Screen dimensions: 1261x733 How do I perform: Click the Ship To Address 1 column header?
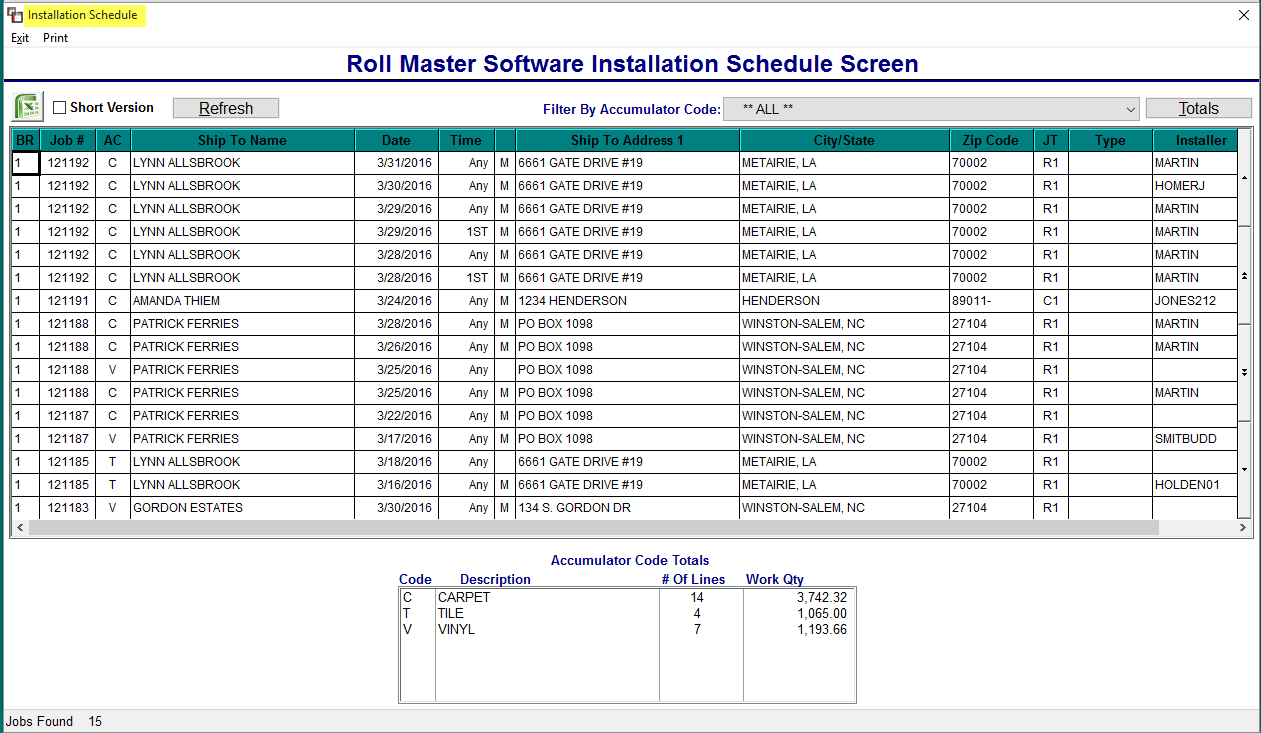[x=627, y=140]
